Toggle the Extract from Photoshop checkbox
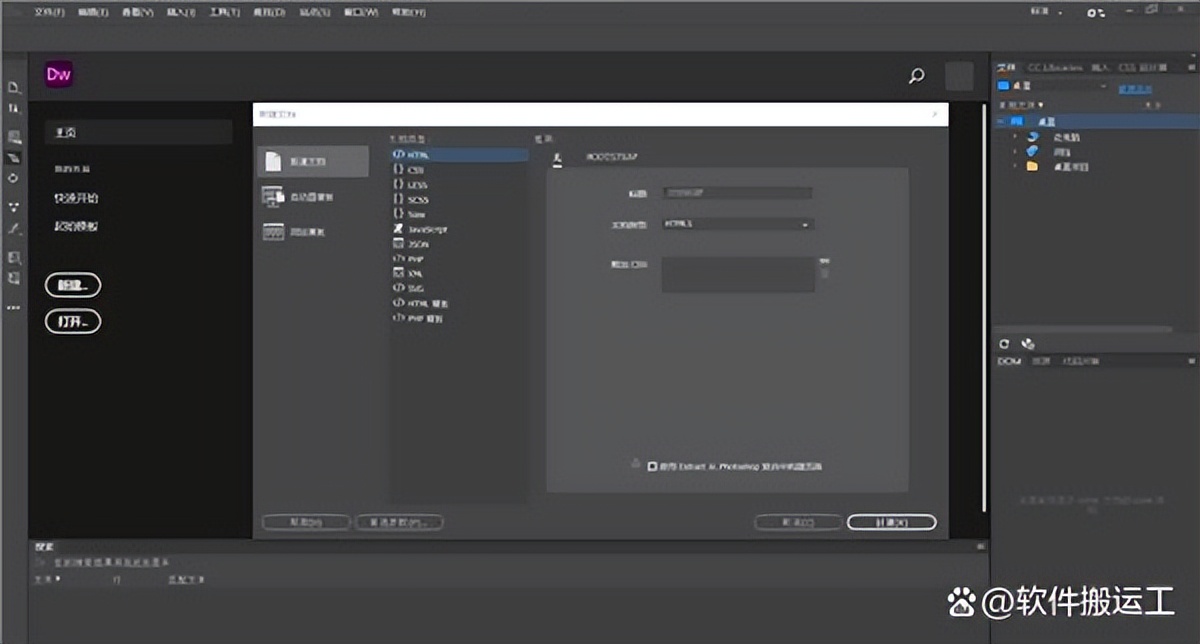Viewport: 1200px width, 644px height. [652, 466]
